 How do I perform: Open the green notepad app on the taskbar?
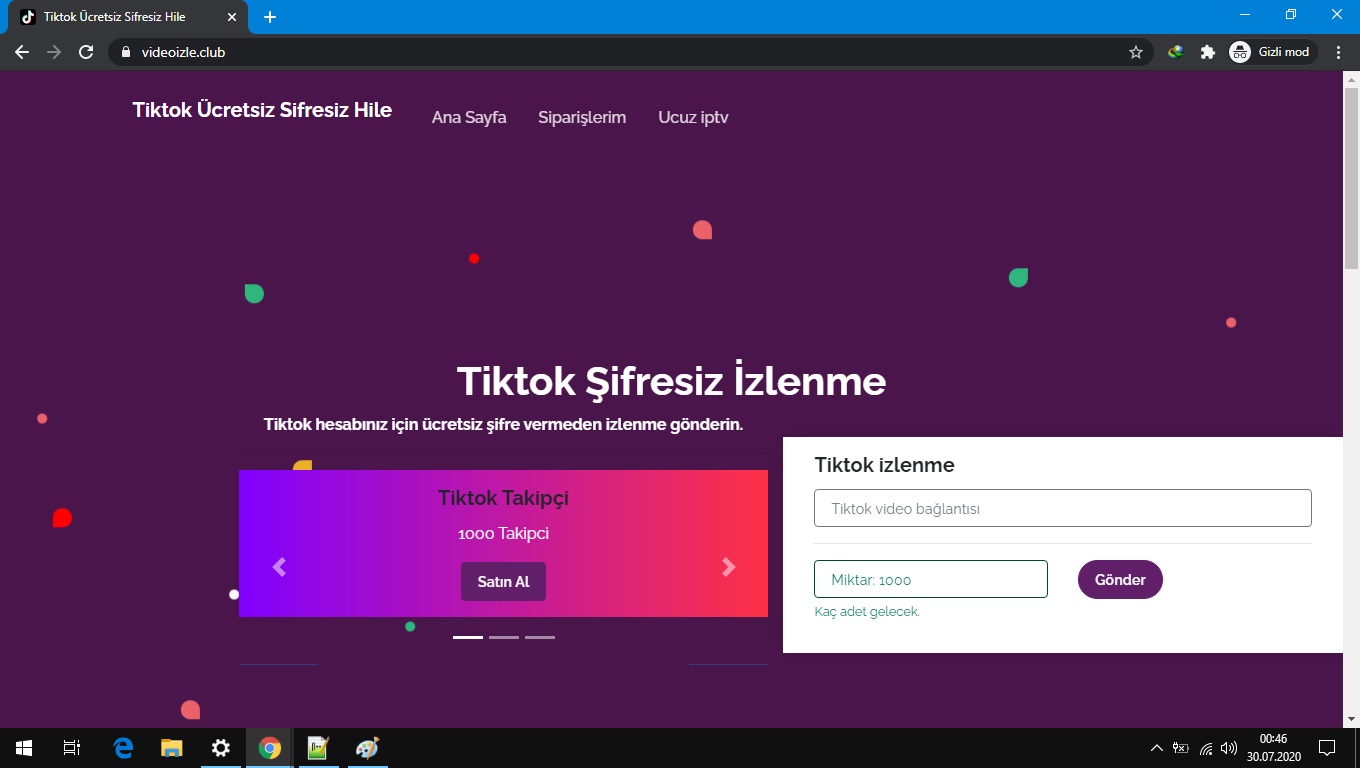[318, 748]
